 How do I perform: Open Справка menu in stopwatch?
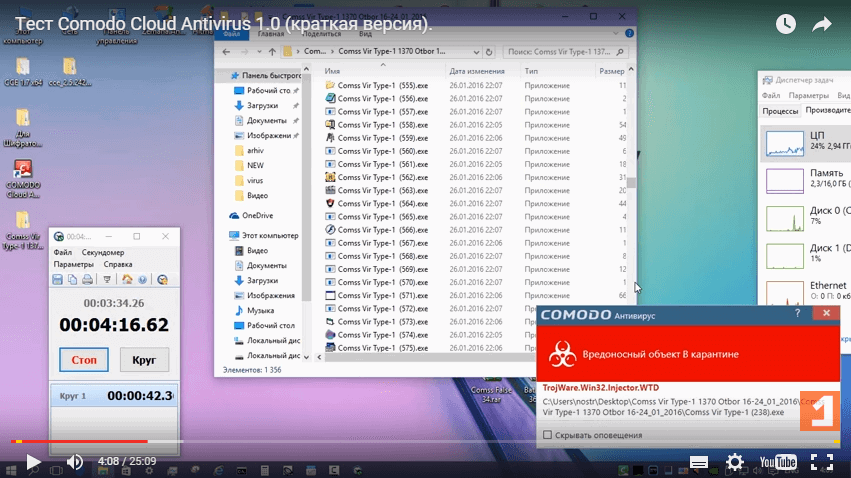118,264
